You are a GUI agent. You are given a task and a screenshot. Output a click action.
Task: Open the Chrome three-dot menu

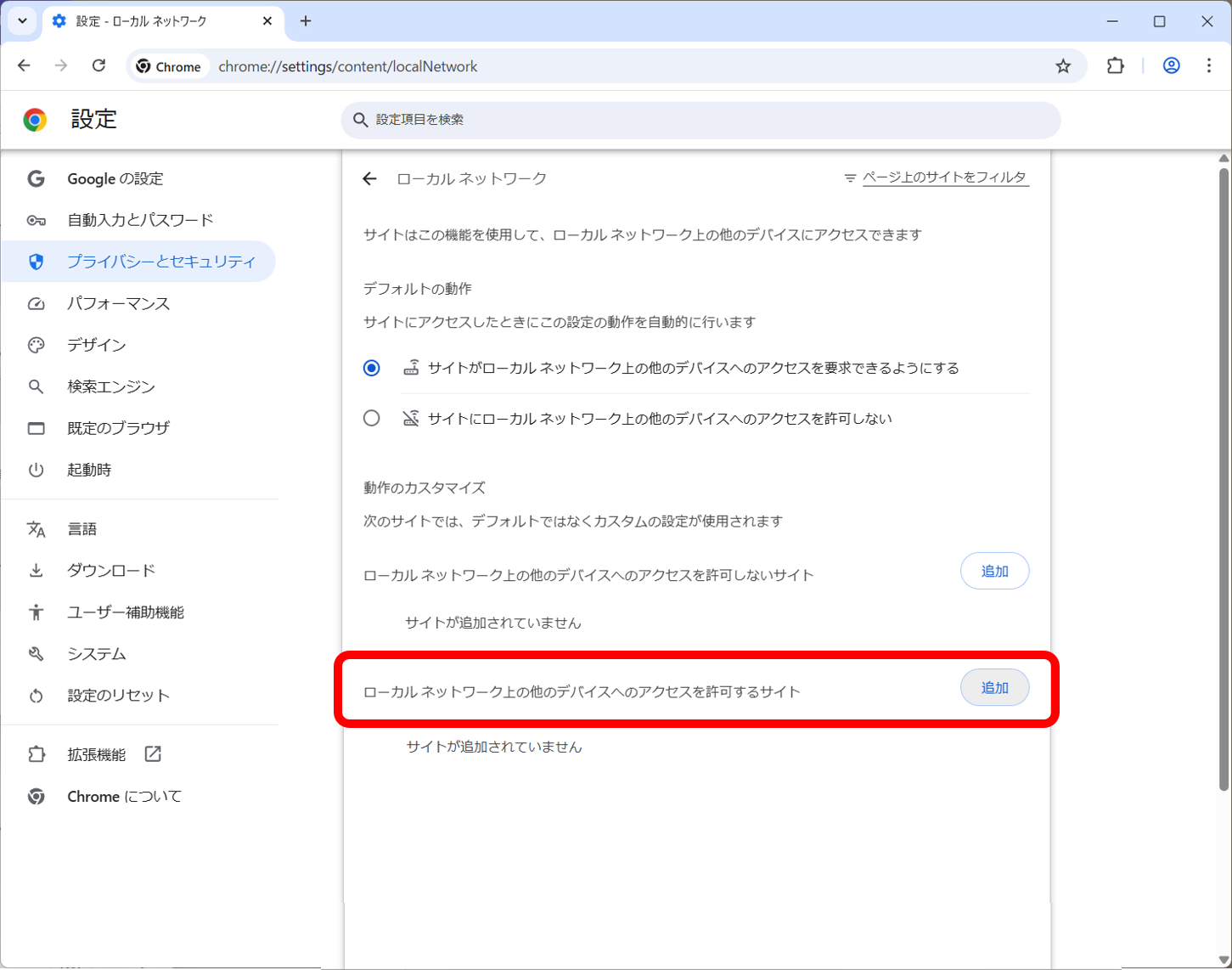pos(1209,65)
